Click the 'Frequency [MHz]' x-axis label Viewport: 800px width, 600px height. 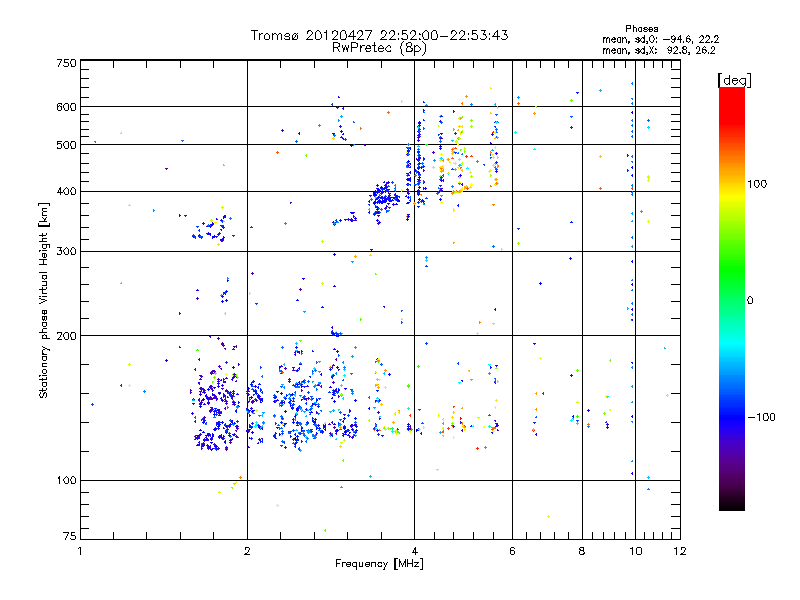click(x=379, y=564)
